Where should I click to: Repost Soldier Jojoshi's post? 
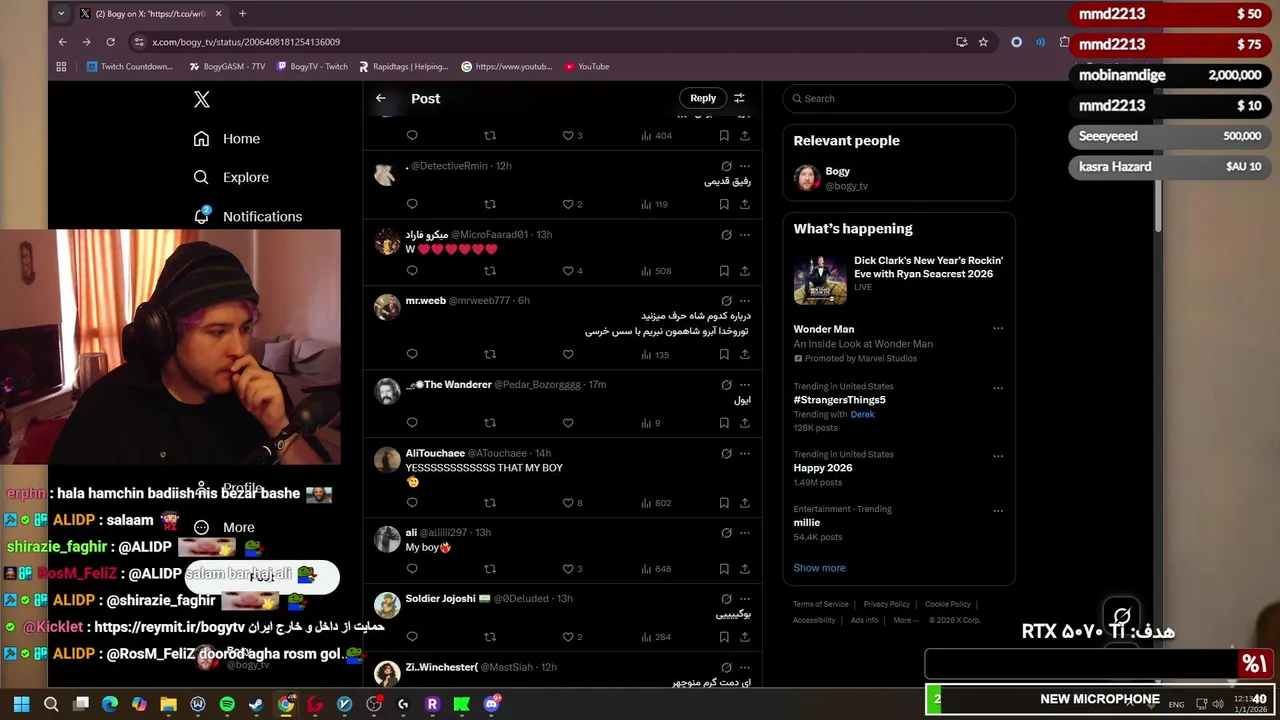tap(490, 636)
